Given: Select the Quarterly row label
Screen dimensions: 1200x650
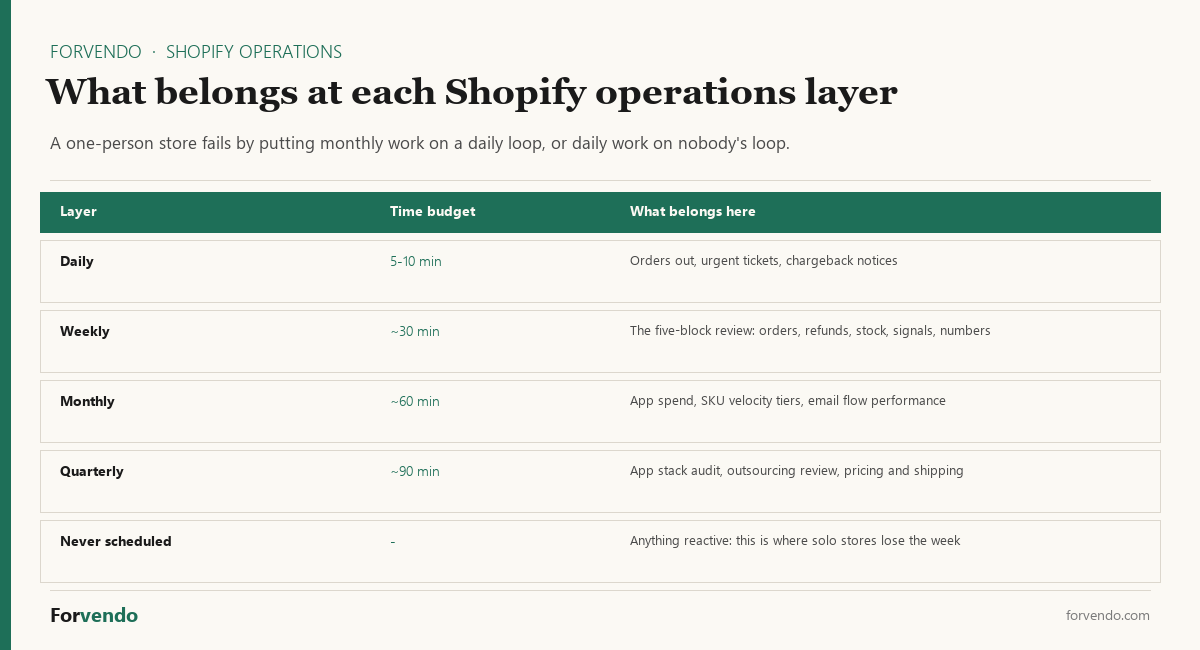Looking at the screenshot, I should pyautogui.click(x=92, y=471).
